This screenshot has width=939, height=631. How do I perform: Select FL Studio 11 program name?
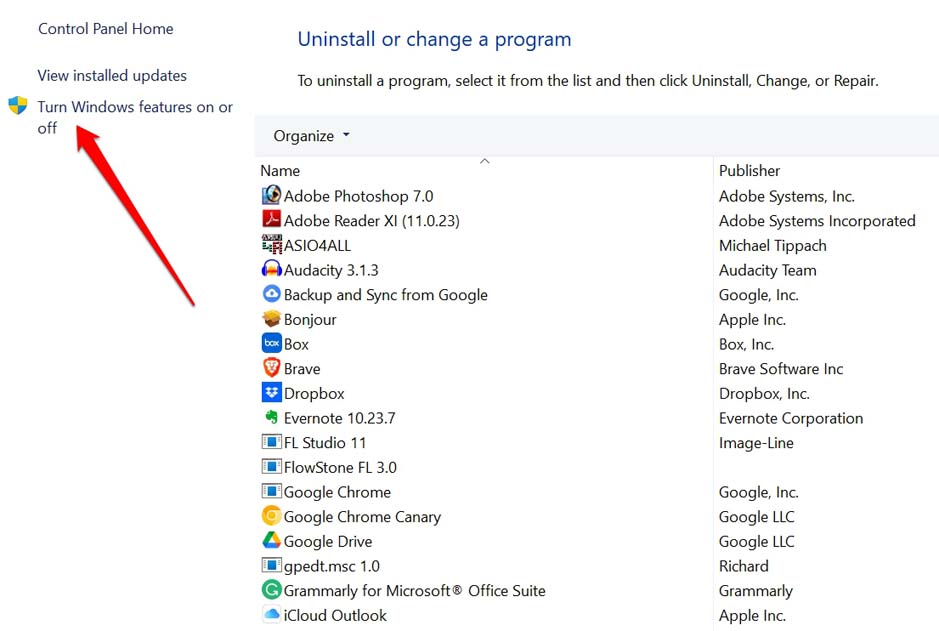click(325, 442)
